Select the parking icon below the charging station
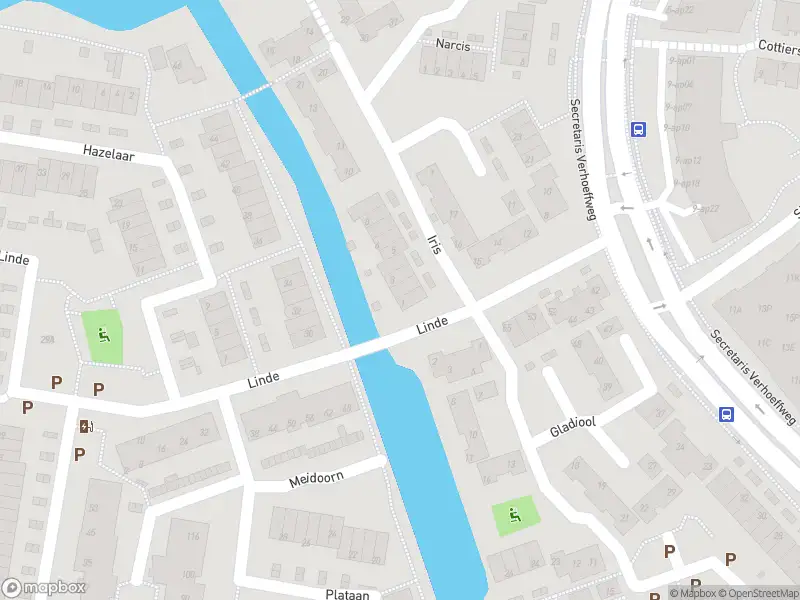 coord(79,455)
